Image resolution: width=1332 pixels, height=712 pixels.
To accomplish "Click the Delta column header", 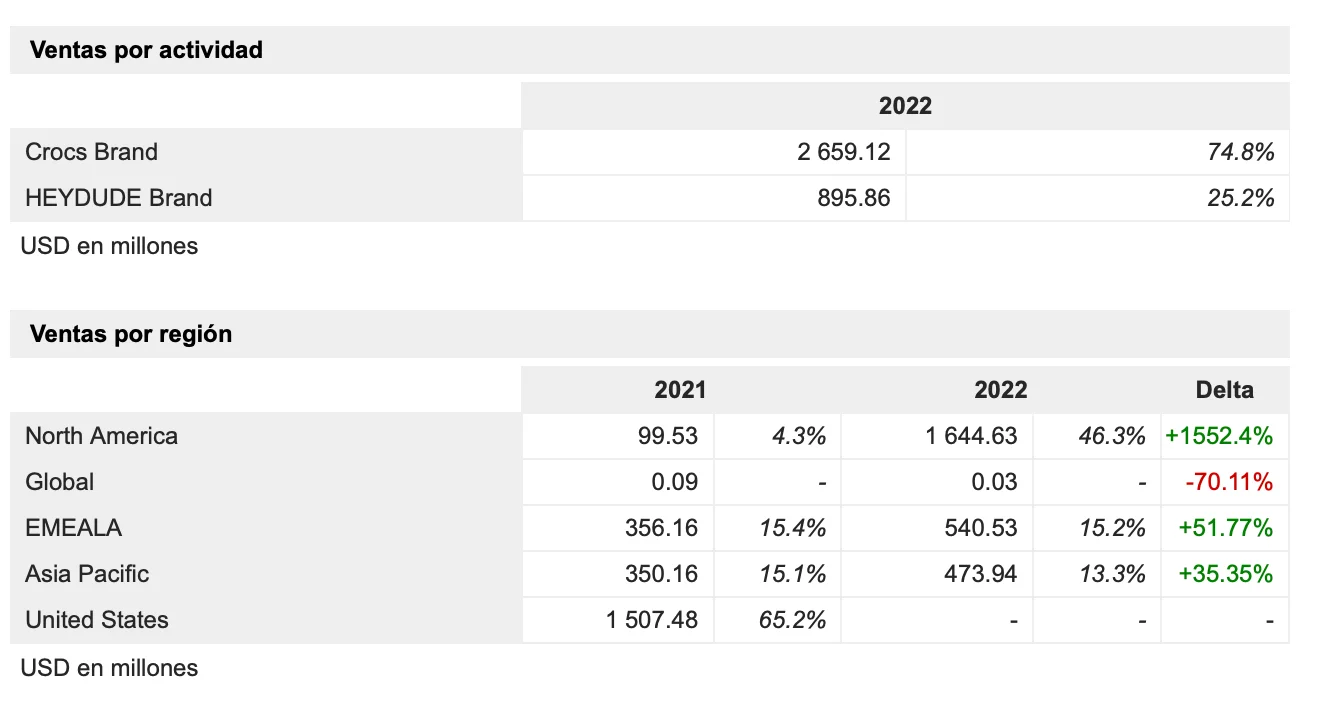I will pyautogui.click(x=1224, y=390).
